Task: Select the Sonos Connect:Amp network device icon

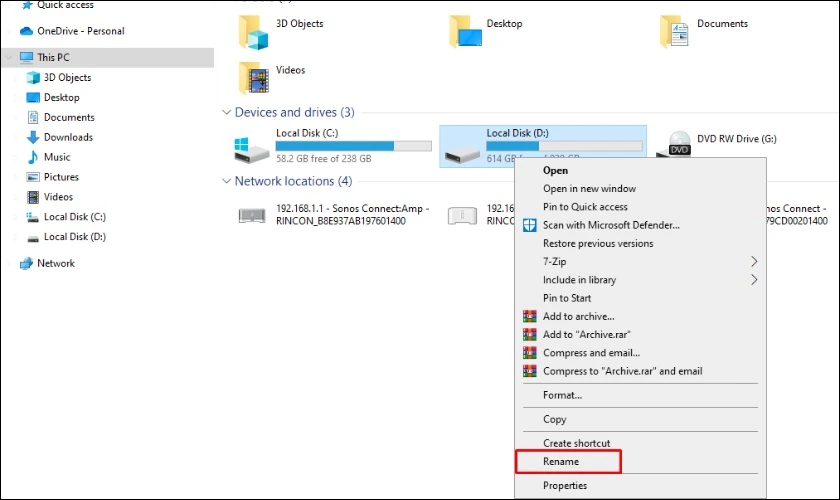Action: (252, 215)
